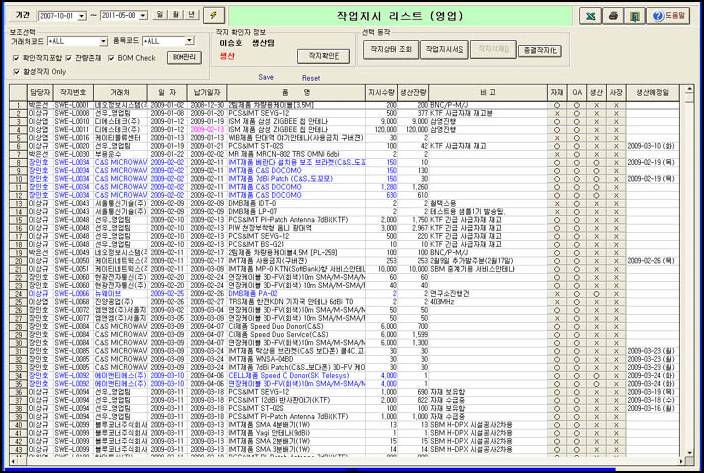This screenshot has height=473, width=704.
Task: Toggle the 잔량존재 checkbox
Action: pyautogui.click(x=69, y=58)
